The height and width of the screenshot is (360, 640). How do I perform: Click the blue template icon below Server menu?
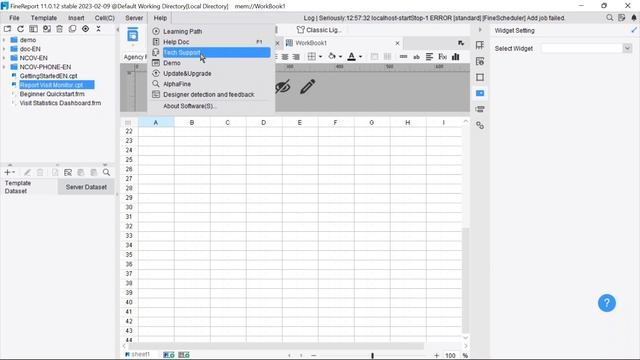pos(133,35)
